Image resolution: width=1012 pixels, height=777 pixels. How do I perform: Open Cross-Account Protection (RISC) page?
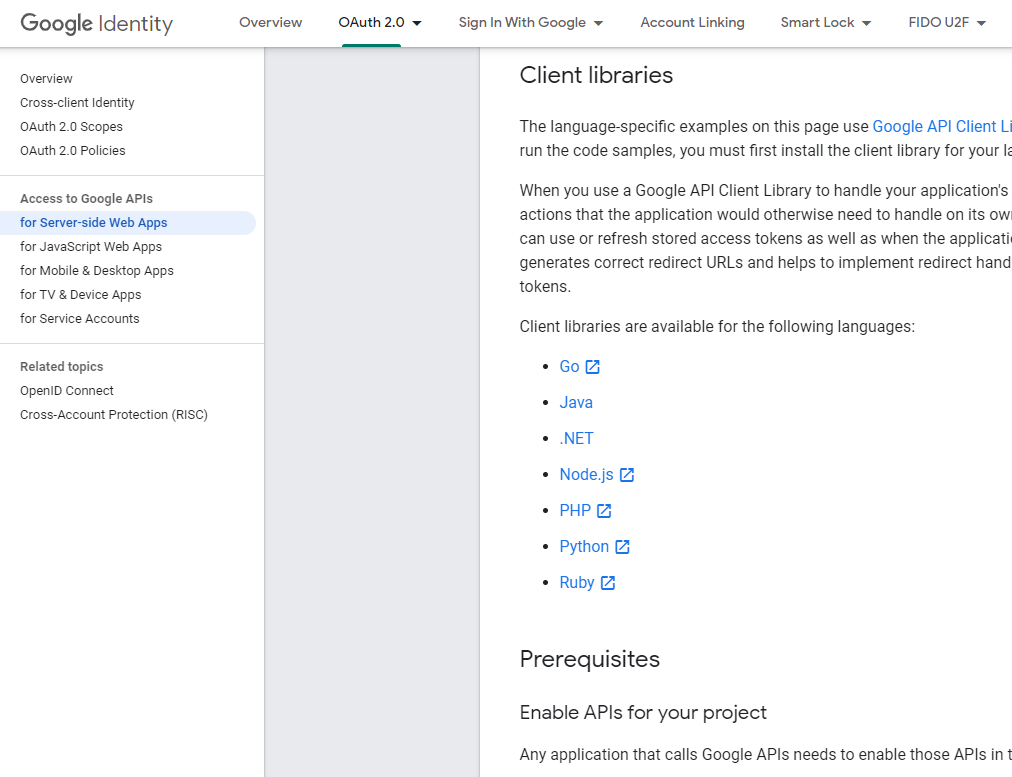tap(114, 414)
